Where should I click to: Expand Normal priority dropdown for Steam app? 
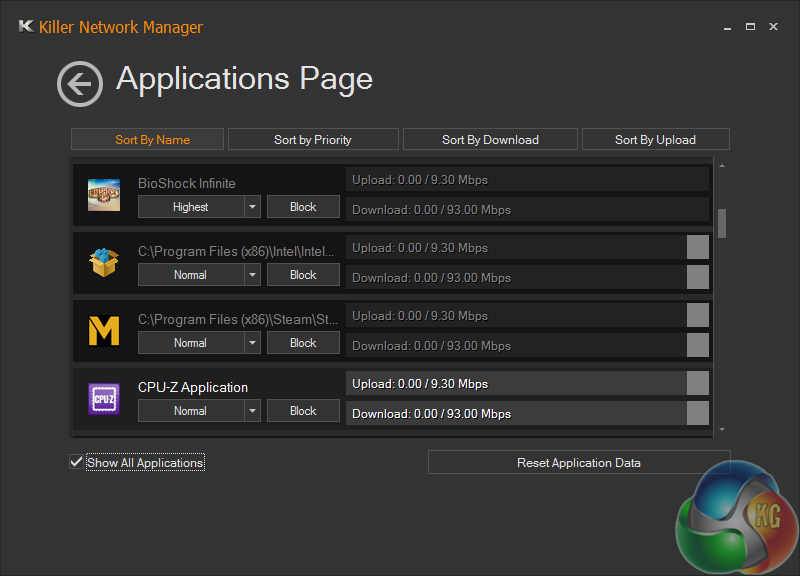click(x=252, y=343)
